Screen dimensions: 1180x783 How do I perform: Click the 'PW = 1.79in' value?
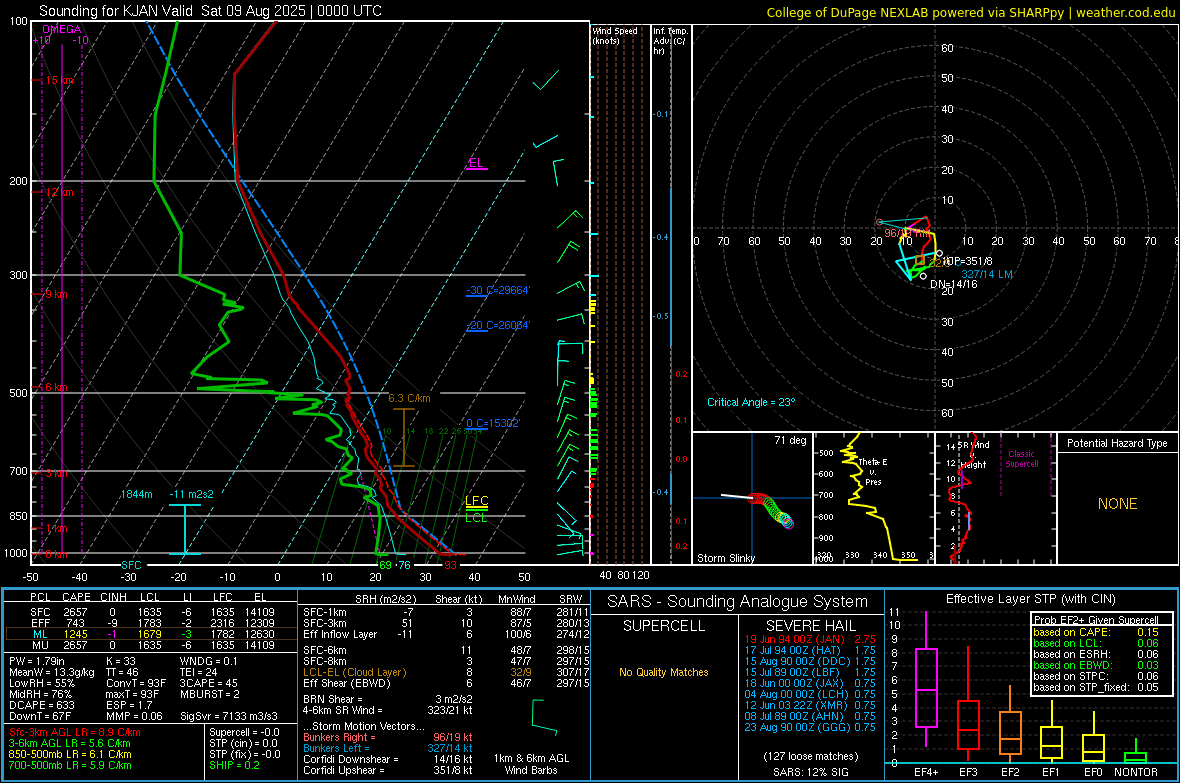click(x=38, y=661)
